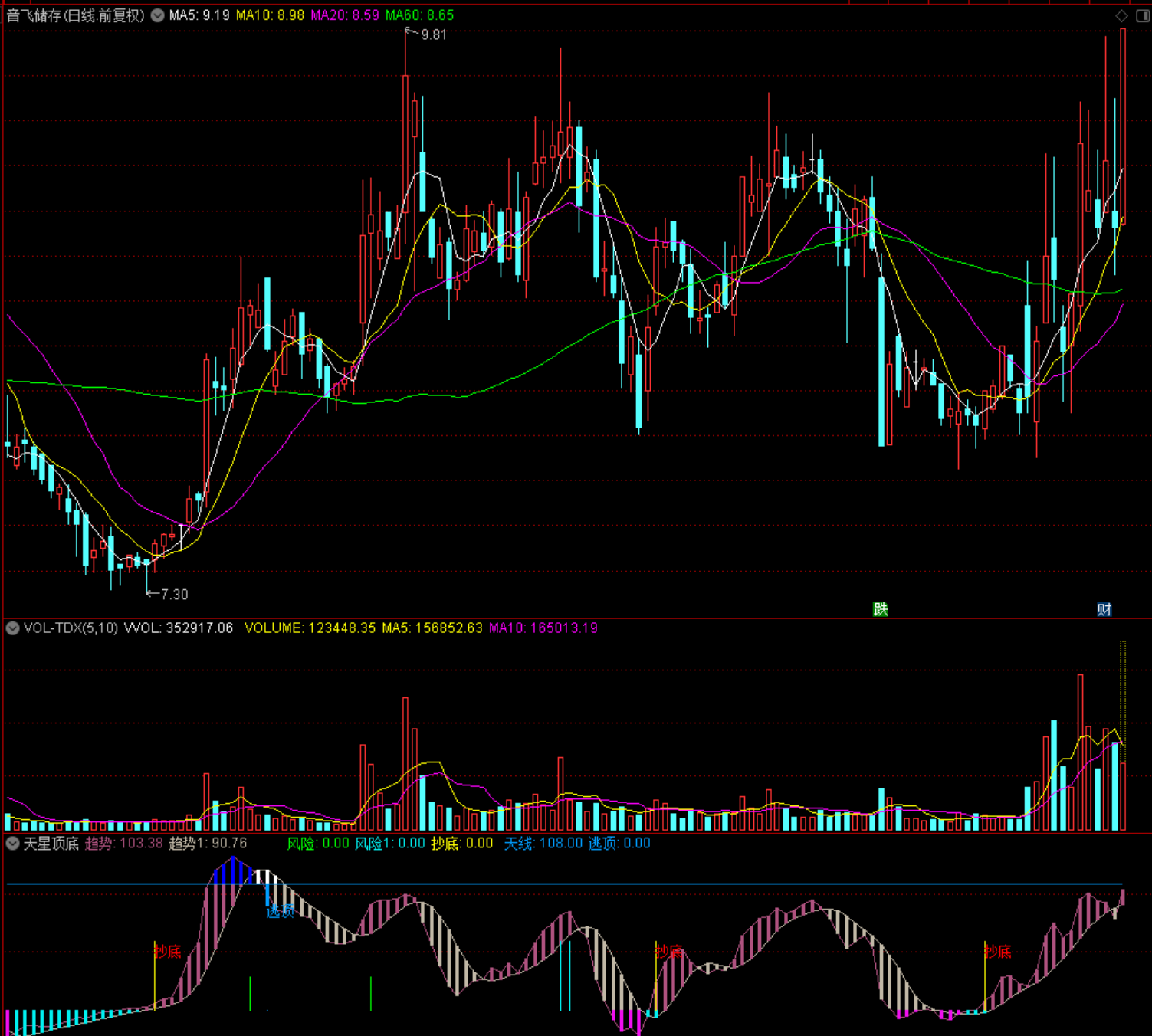1152x1036 pixels.
Task: Click the blue 逃顶 signal on the indicator
Action: coord(281,912)
